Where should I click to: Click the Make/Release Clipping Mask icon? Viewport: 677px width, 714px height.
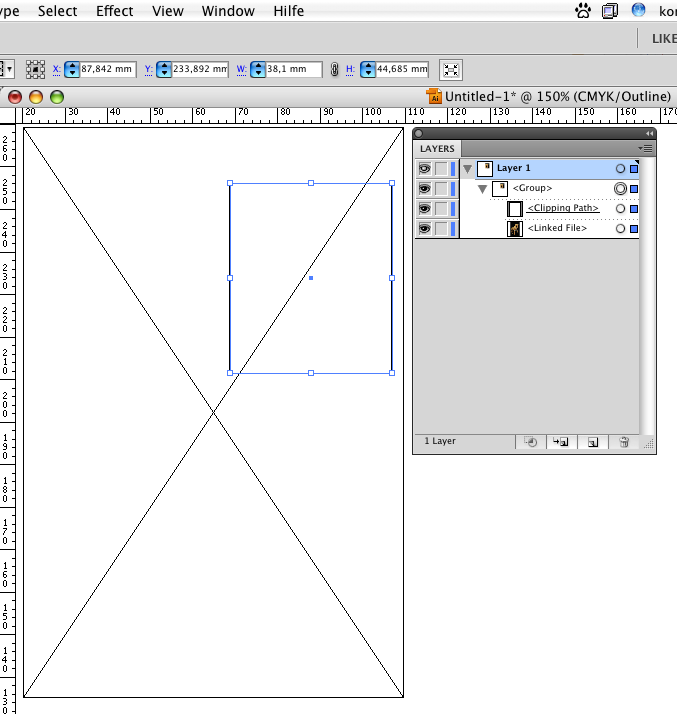click(x=531, y=441)
